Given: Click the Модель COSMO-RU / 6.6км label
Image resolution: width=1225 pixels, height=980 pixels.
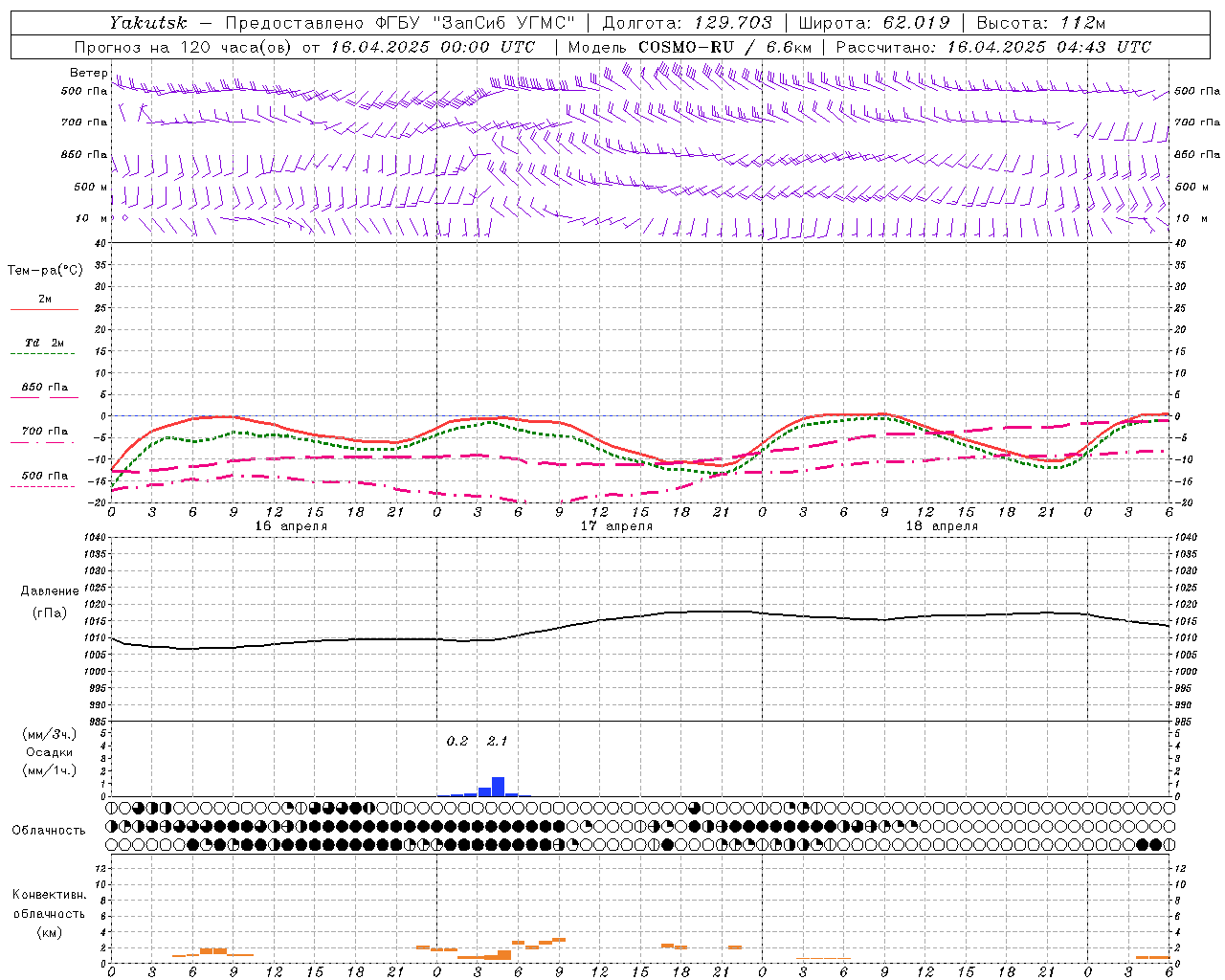Looking at the screenshot, I should tap(689, 47).
